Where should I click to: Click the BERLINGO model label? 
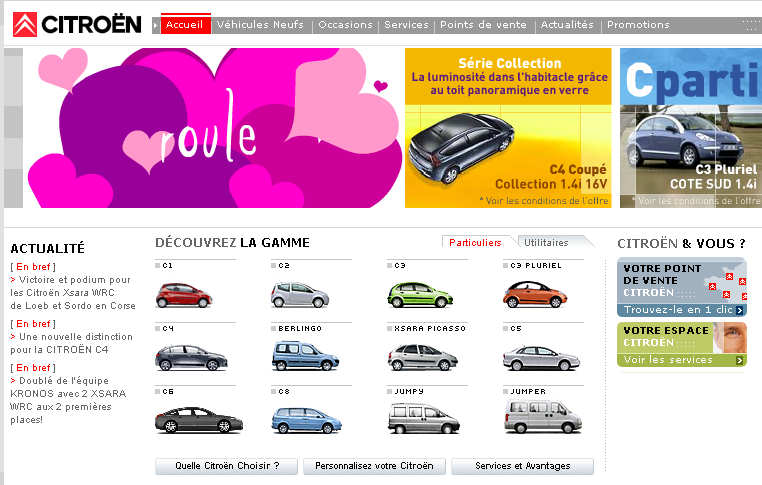(300, 329)
